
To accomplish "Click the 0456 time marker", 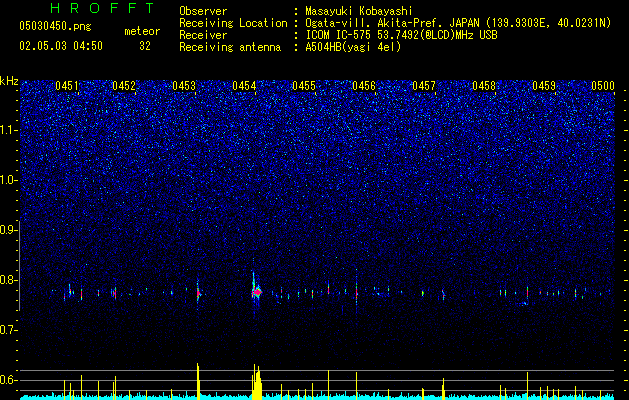I will pos(364,86).
